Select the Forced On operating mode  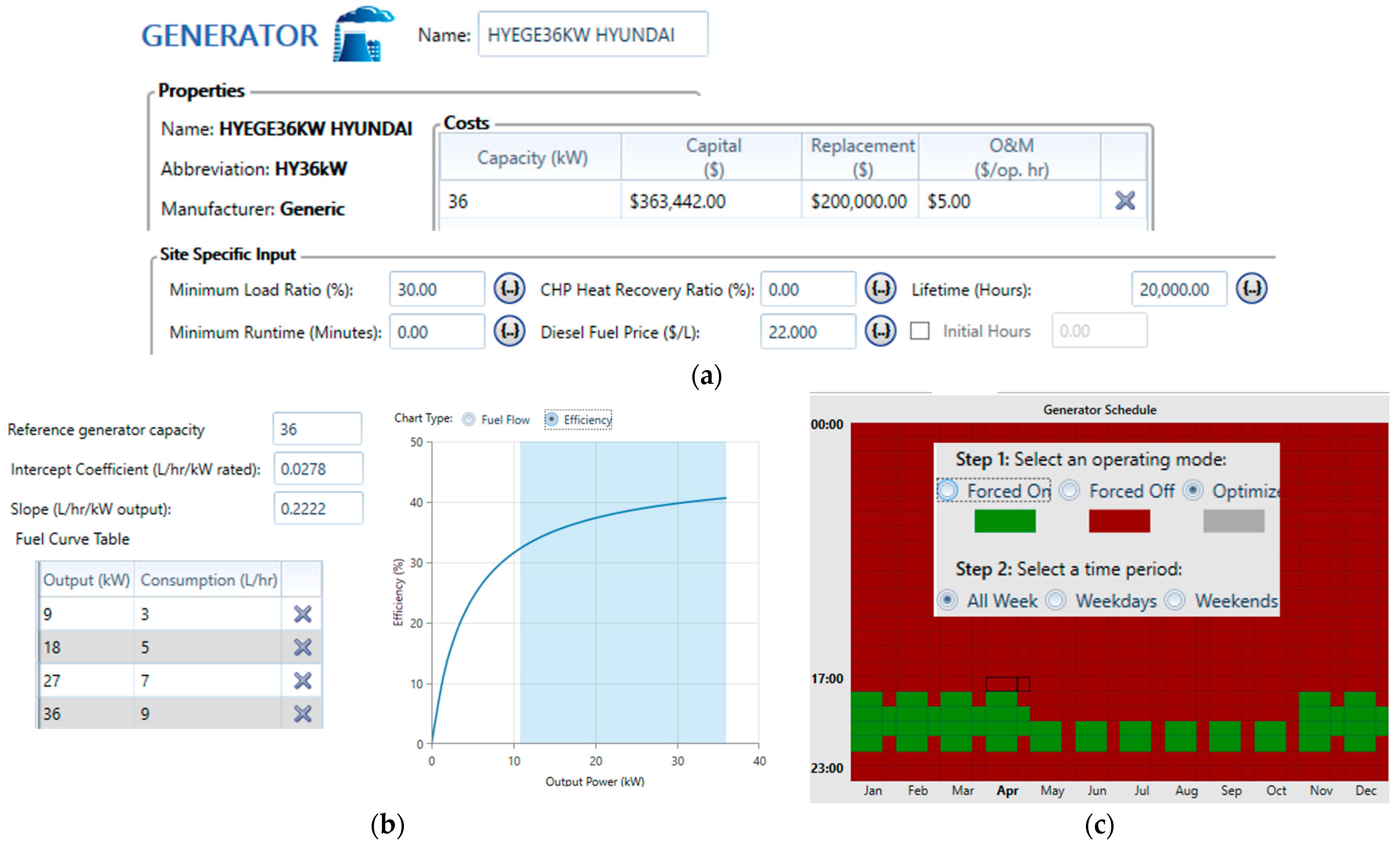click(x=948, y=491)
